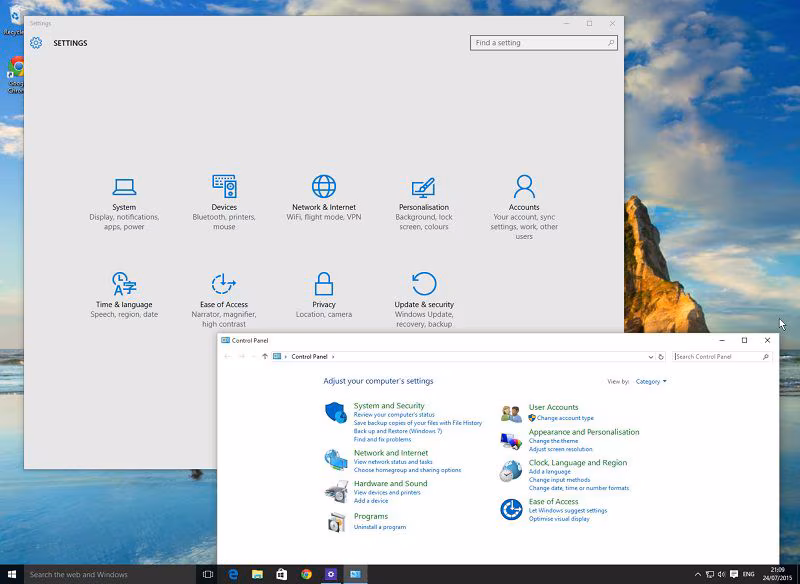
Task: Open System and Security heading
Action: (x=389, y=406)
